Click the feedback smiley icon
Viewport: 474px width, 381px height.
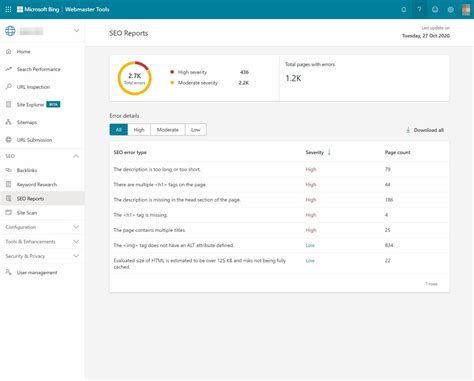(435, 9)
